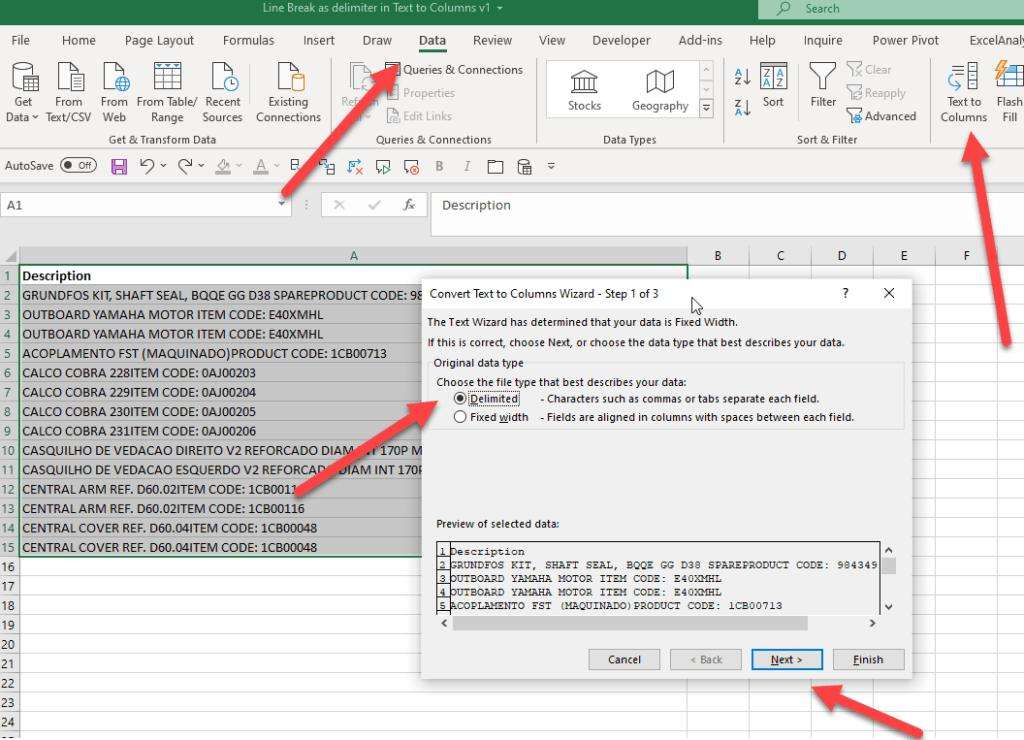Click Text to Columns
Image resolution: width=1024 pixels, height=740 pixels.
(x=964, y=92)
